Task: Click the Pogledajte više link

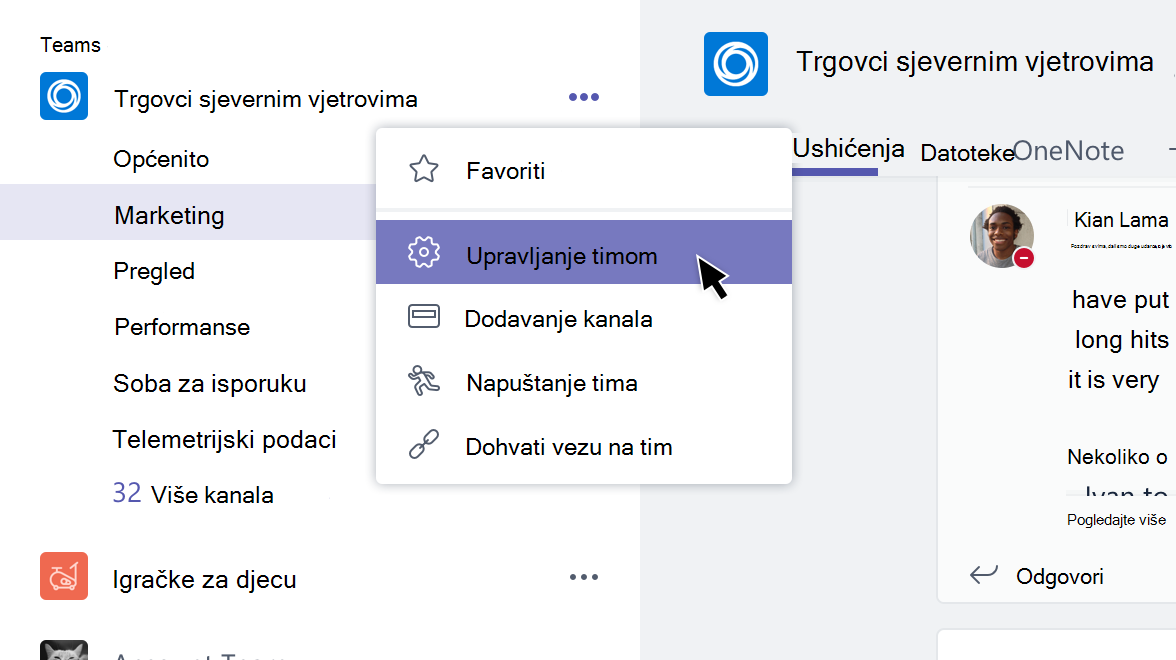Action: [x=1116, y=520]
